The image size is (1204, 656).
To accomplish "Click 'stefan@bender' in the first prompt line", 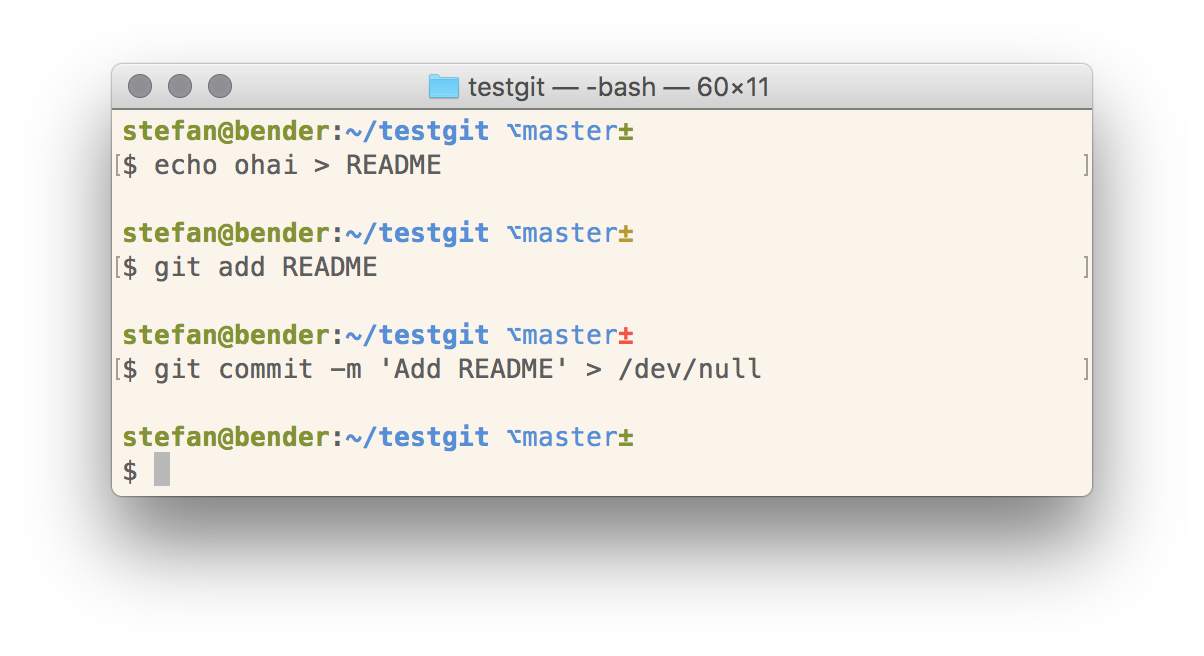I will [x=226, y=131].
